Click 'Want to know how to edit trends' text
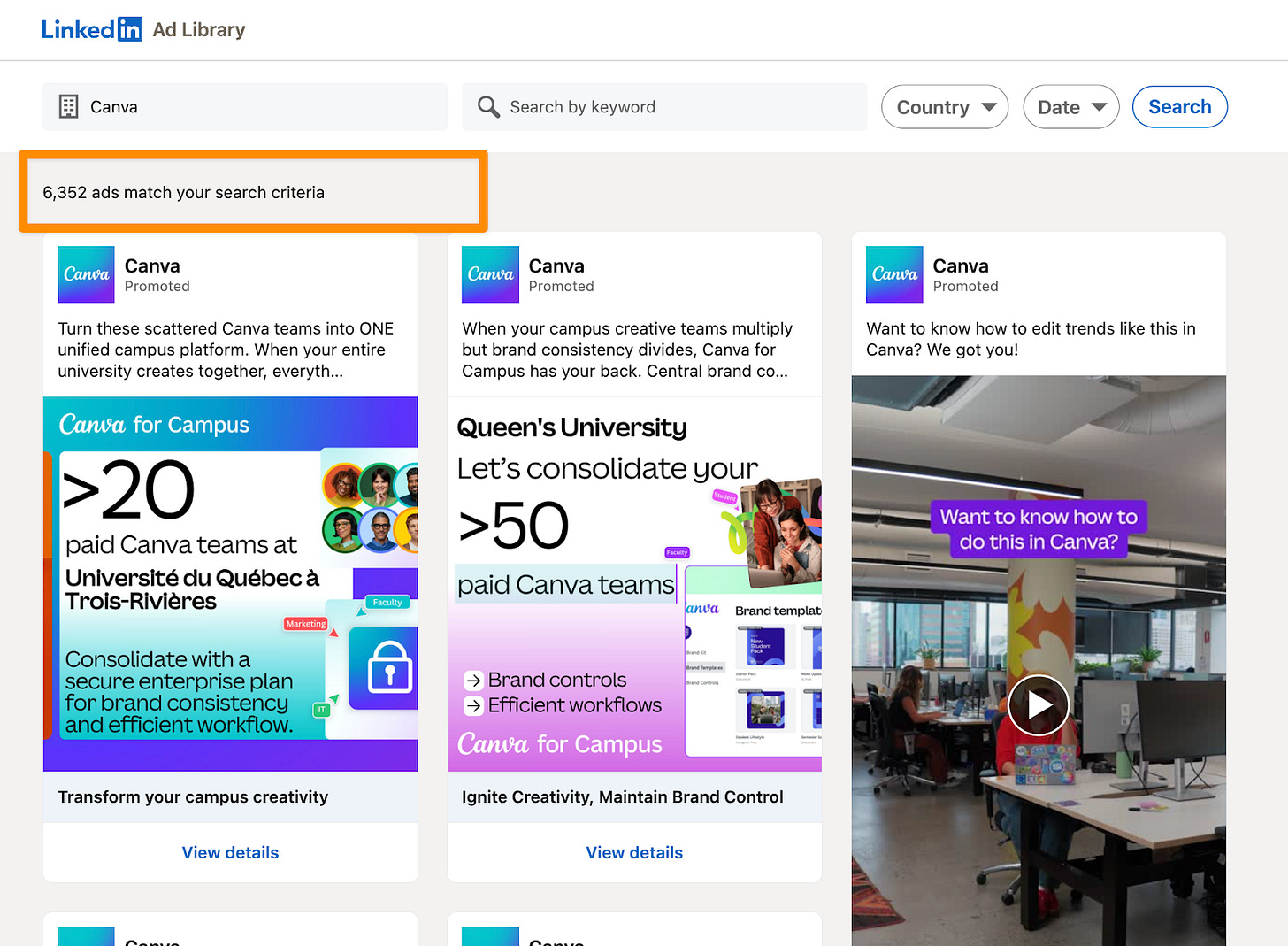This screenshot has width=1288, height=946. [1031, 339]
